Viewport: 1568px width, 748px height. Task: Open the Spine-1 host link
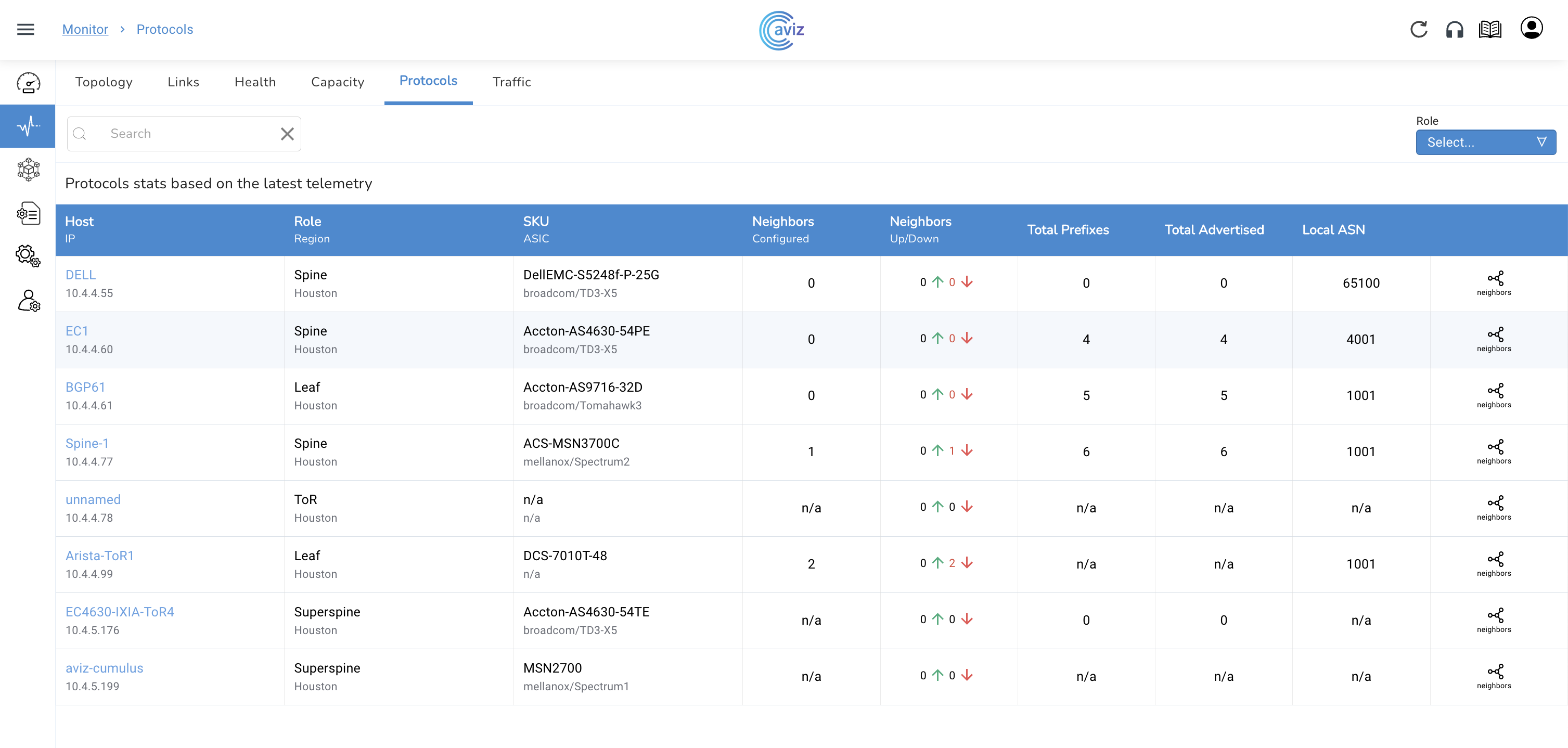[87, 443]
